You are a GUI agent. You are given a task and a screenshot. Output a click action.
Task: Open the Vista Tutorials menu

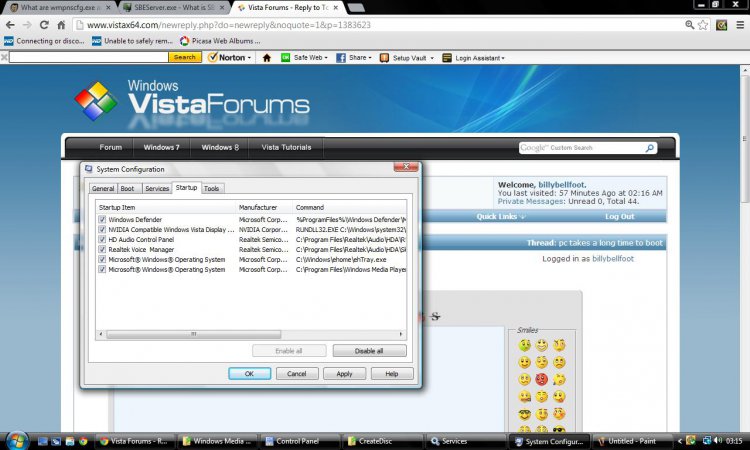coord(287,147)
